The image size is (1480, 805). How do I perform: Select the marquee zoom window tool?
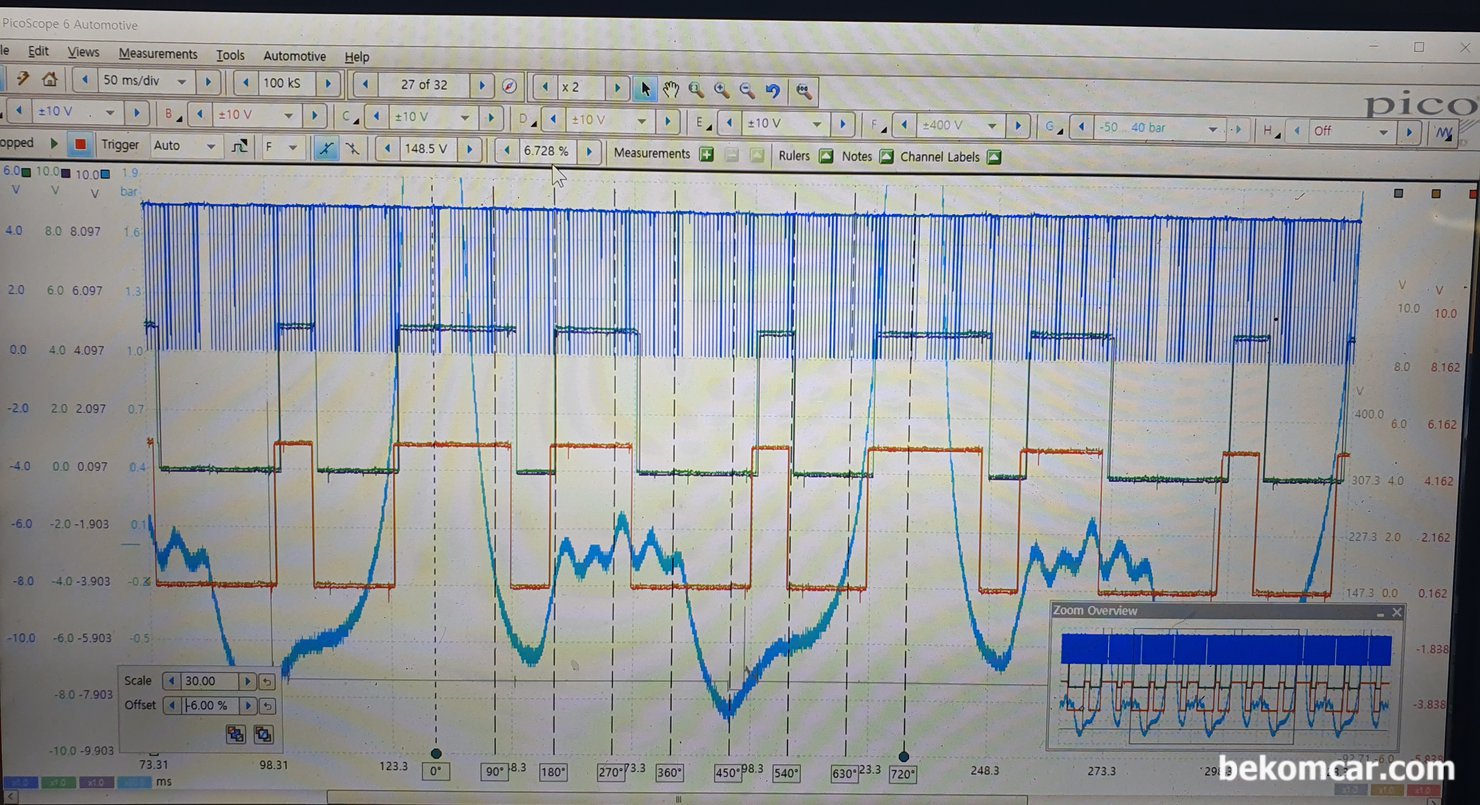pos(696,90)
